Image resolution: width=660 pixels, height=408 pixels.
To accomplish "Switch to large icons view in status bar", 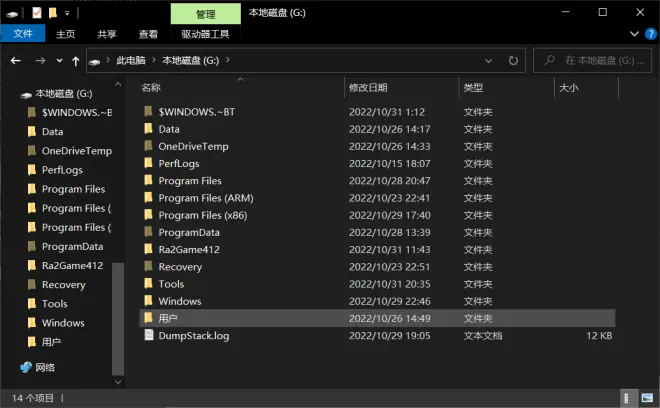I will pos(647,398).
